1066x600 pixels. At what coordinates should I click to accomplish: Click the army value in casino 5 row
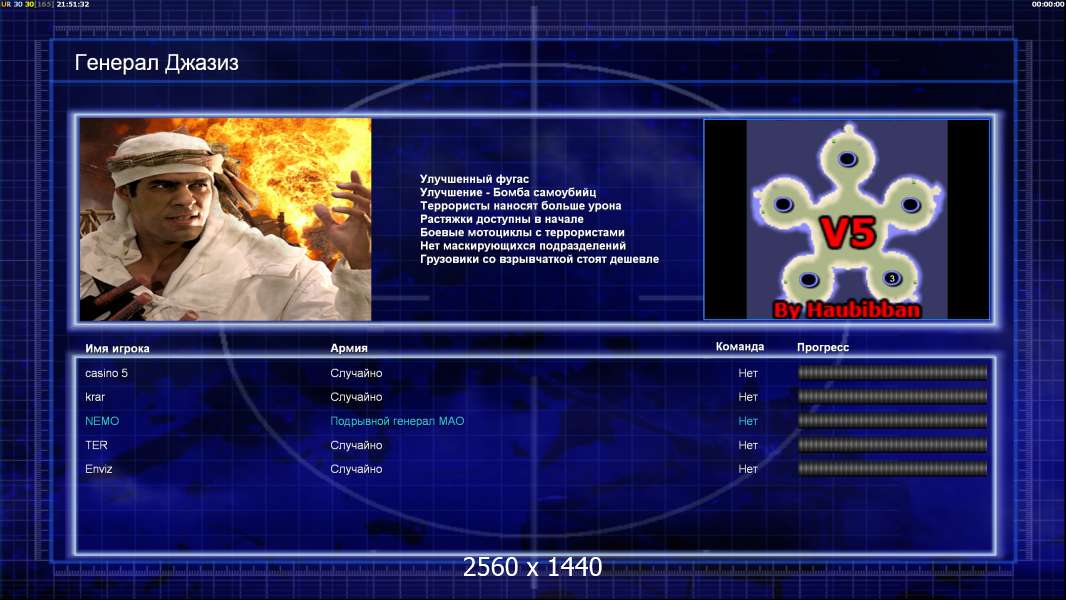tap(356, 373)
